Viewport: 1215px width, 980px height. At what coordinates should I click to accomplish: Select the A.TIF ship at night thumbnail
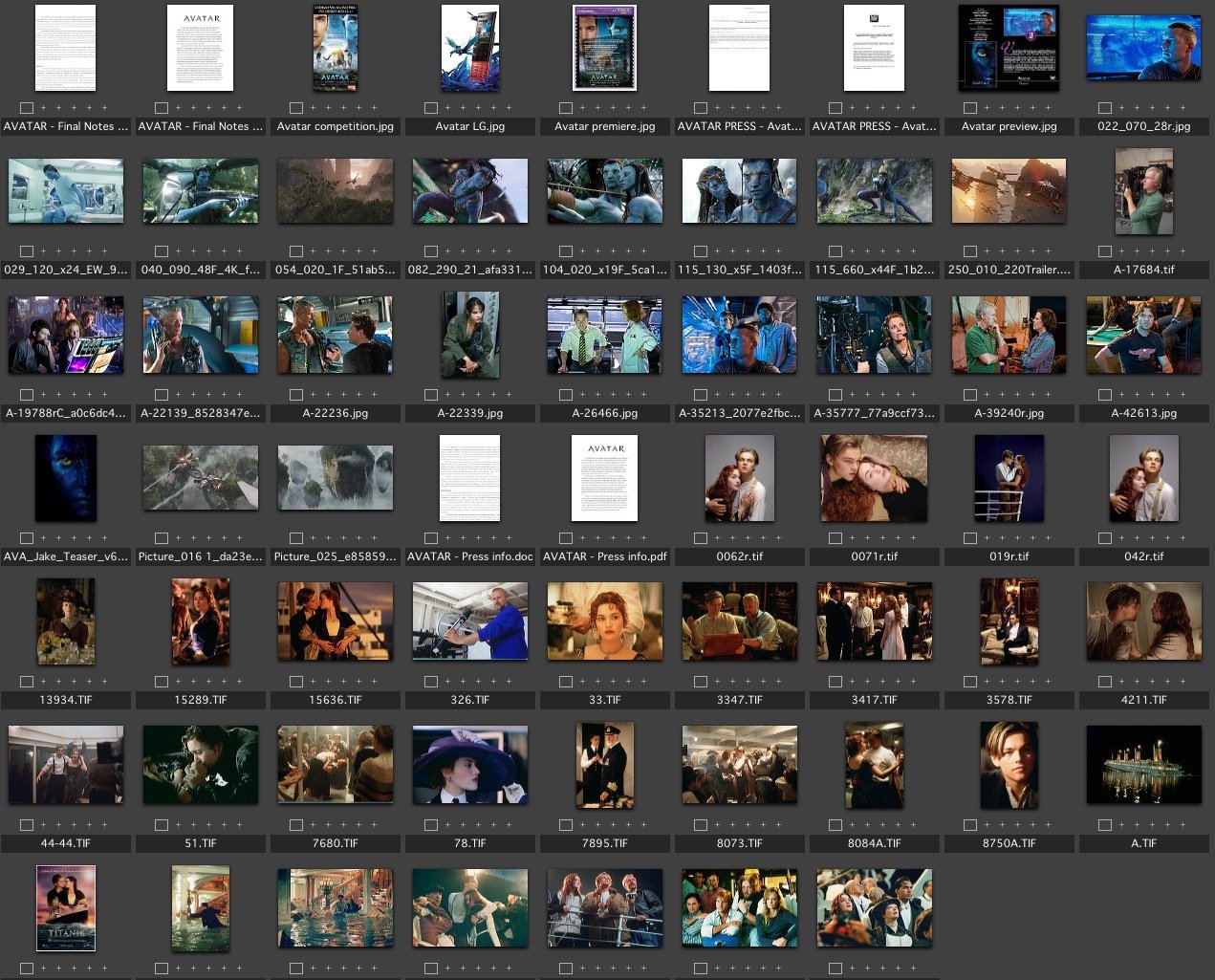pos(1143,765)
